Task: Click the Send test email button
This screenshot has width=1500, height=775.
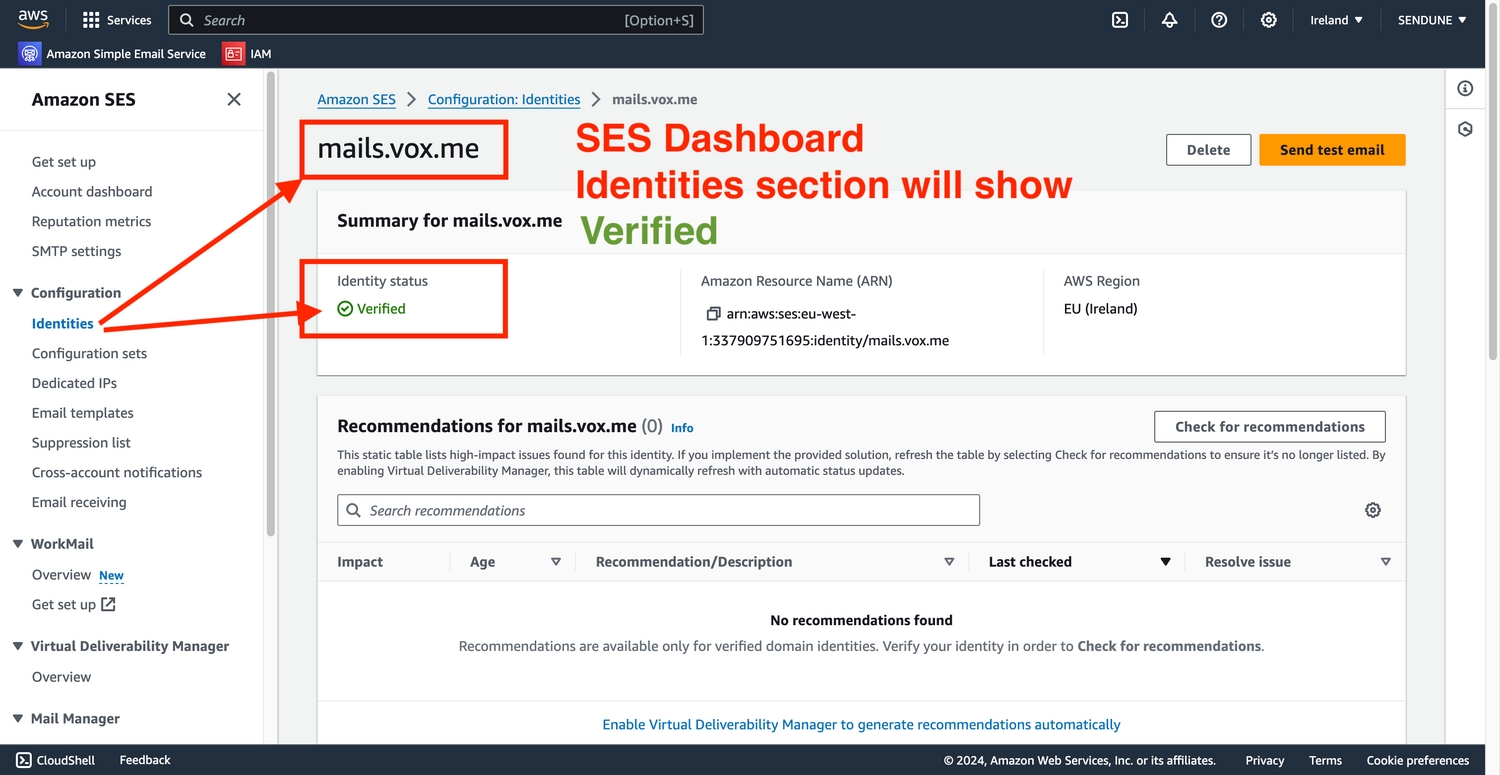Action: click(x=1331, y=150)
